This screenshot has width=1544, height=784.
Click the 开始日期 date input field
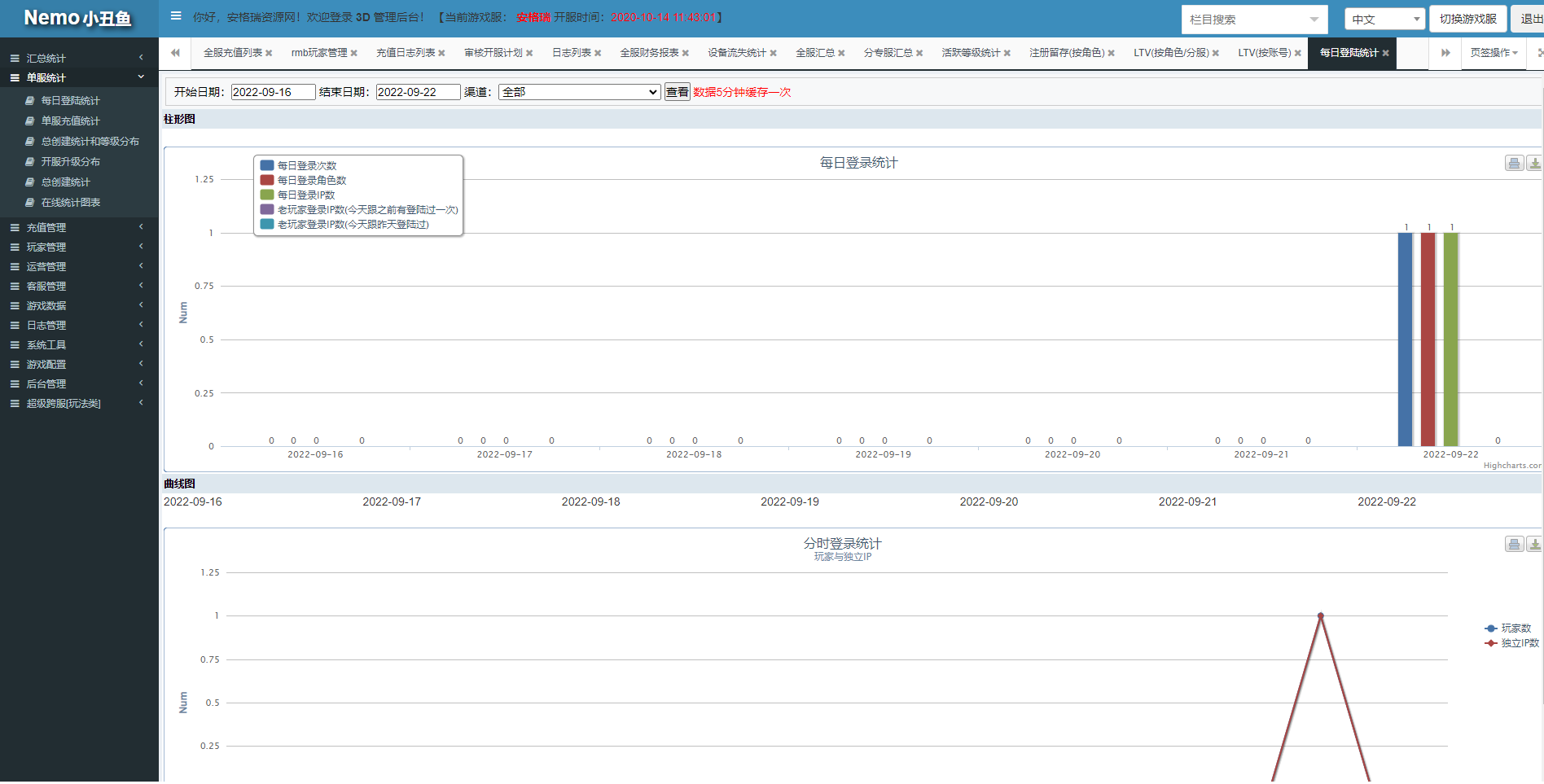(x=273, y=92)
